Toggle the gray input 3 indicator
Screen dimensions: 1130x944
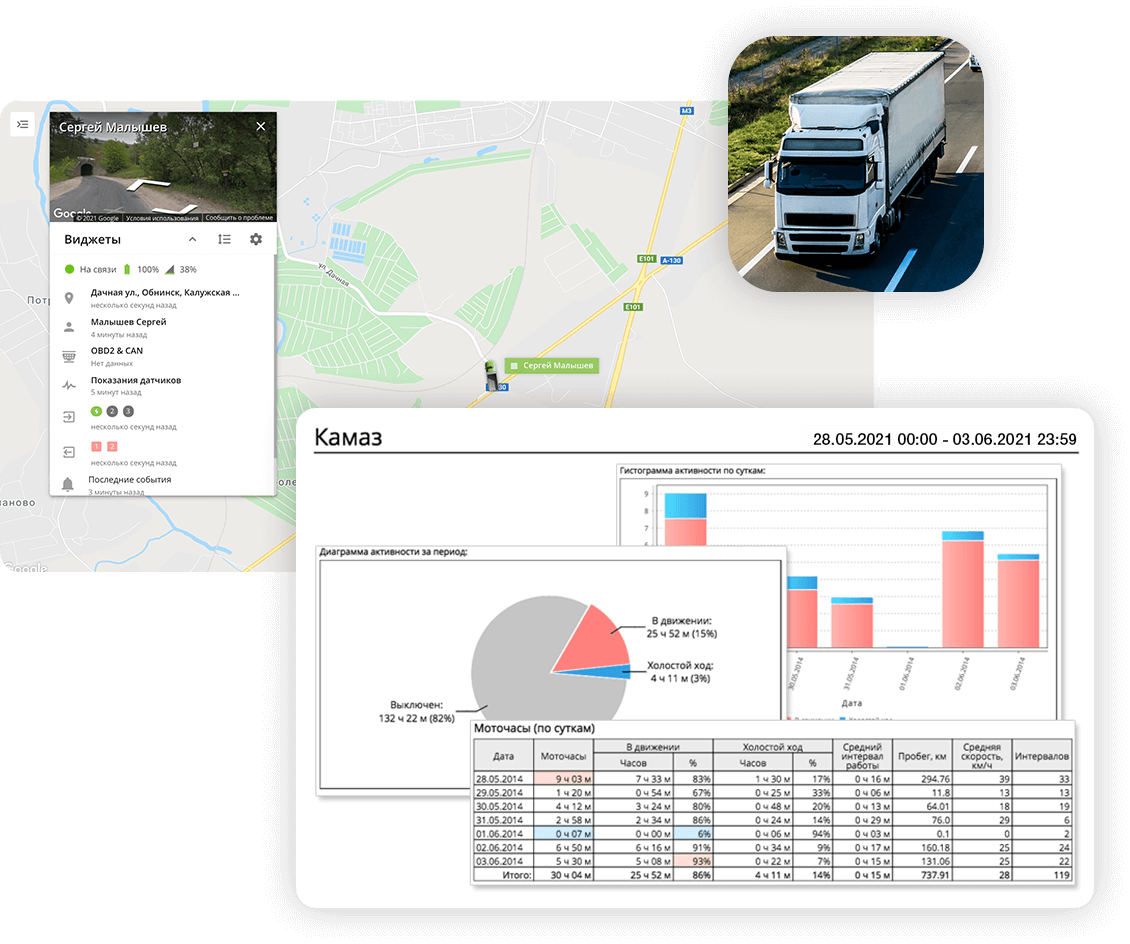pyautogui.click(x=128, y=411)
